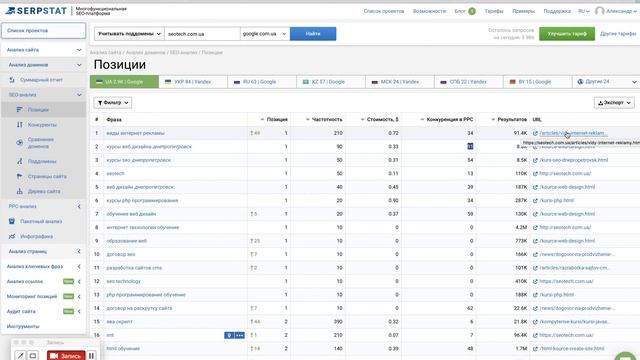The width and height of the screenshot is (640, 360).
Task: Open external link icon for row 4 URL
Action: click(535, 173)
